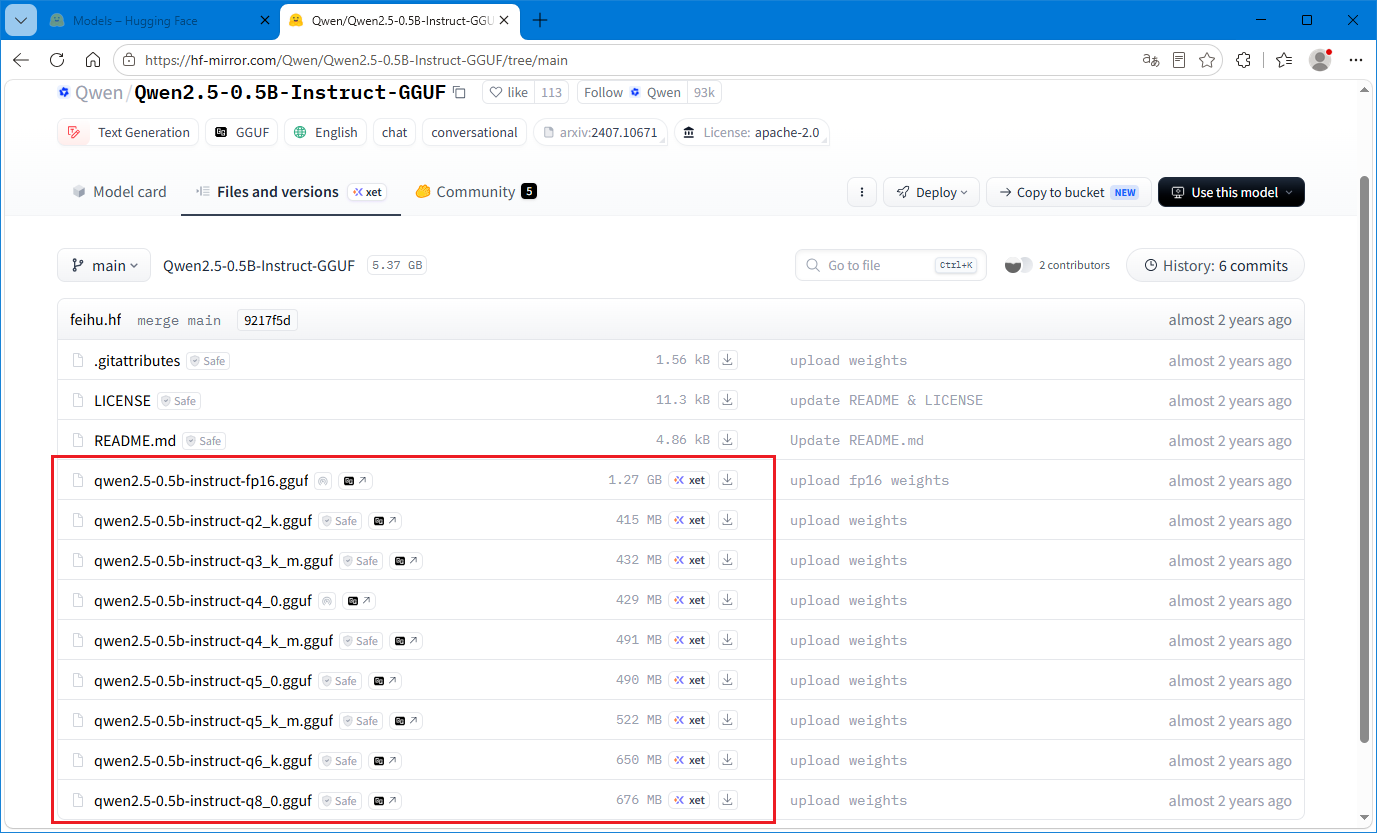Open the browser profile avatar
Viewport: 1377px width, 833px height.
(1320, 60)
